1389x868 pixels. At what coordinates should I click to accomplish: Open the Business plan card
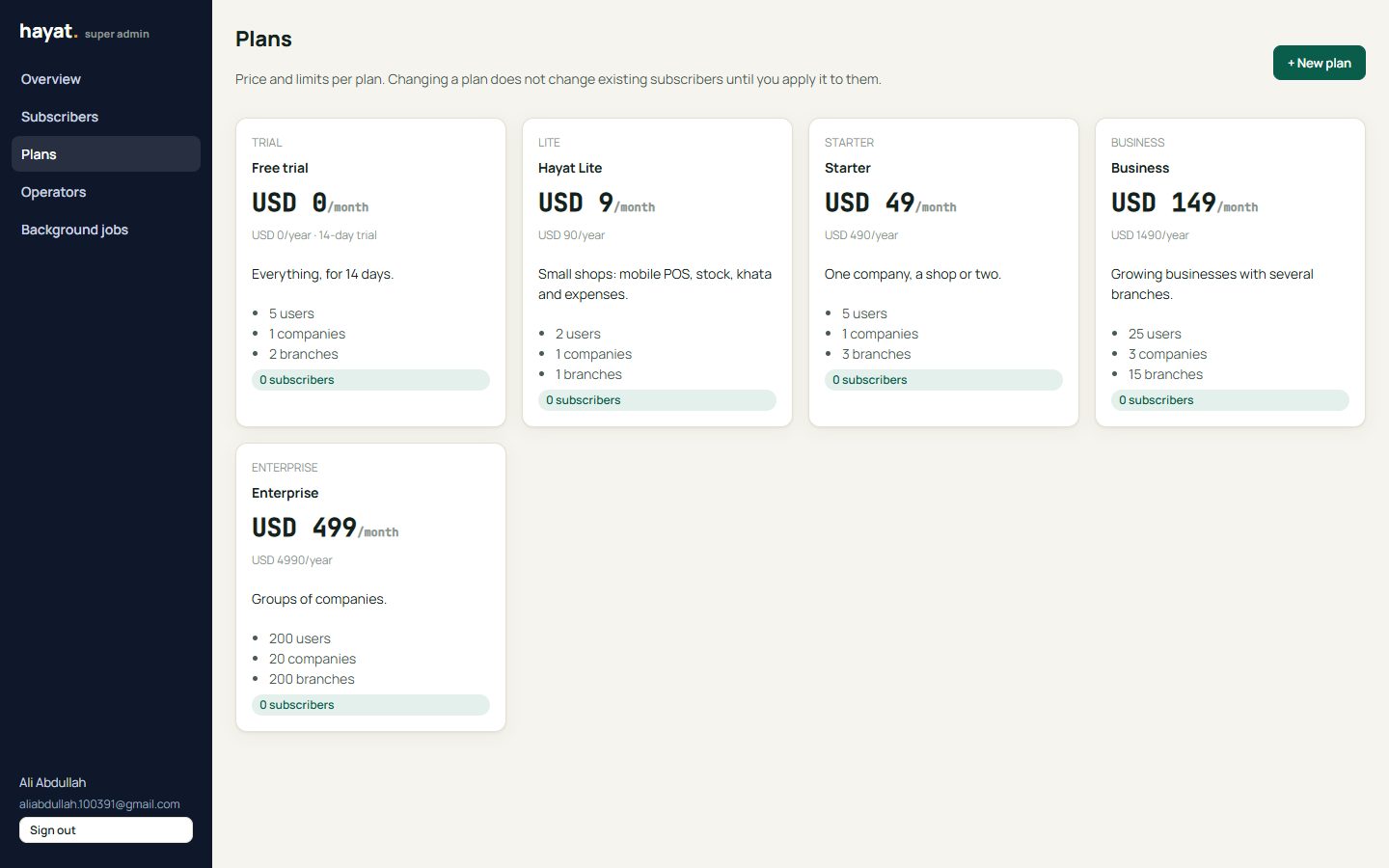1230,272
